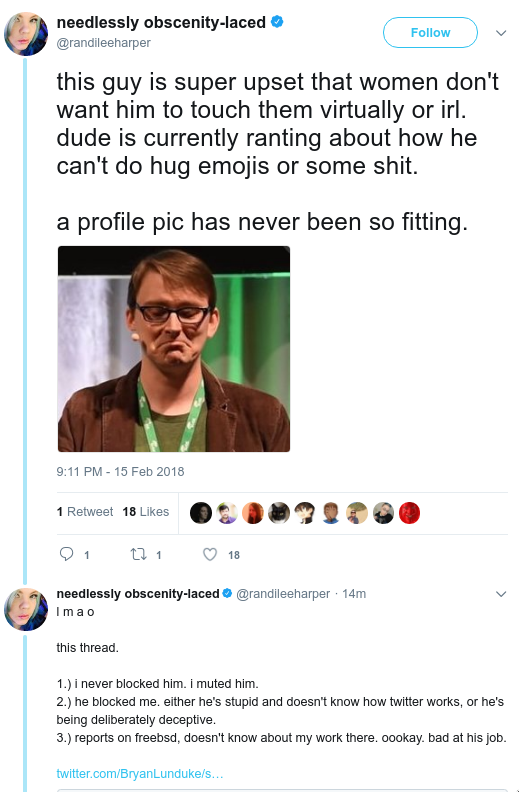Expand the chevron menu on reply tweet
This screenshot has height=792, width=519.
pos(501,594)
